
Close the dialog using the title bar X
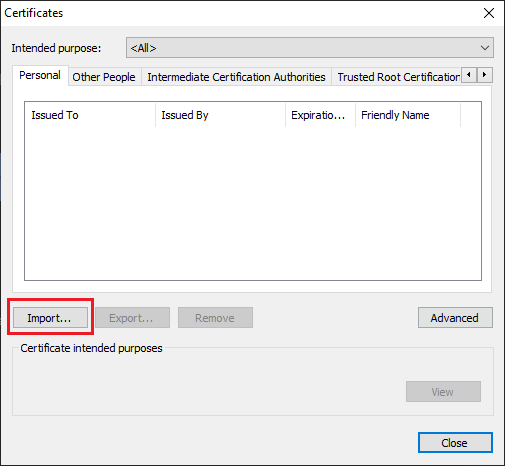tap(489, 13)
